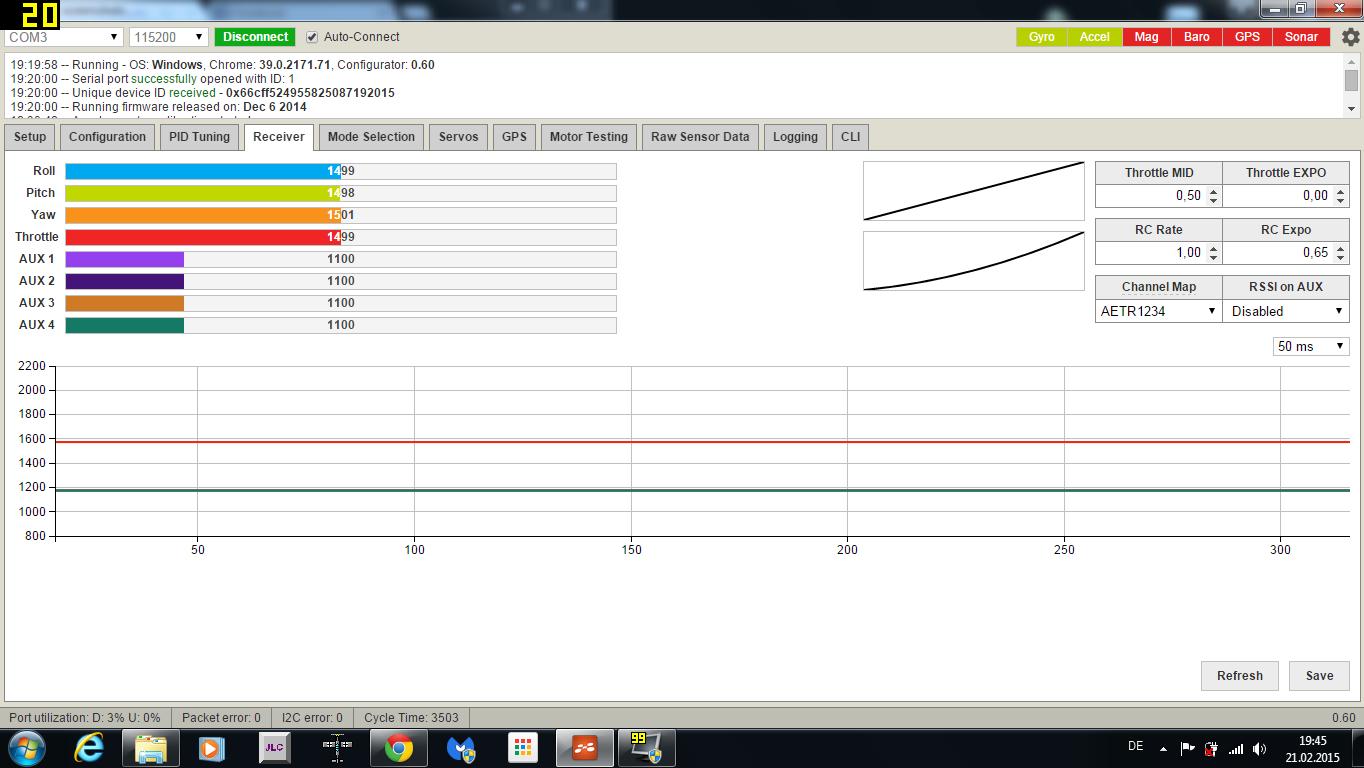
Task: Open Windows Explorer folder icon in taskbar
Action: (151, 748)
